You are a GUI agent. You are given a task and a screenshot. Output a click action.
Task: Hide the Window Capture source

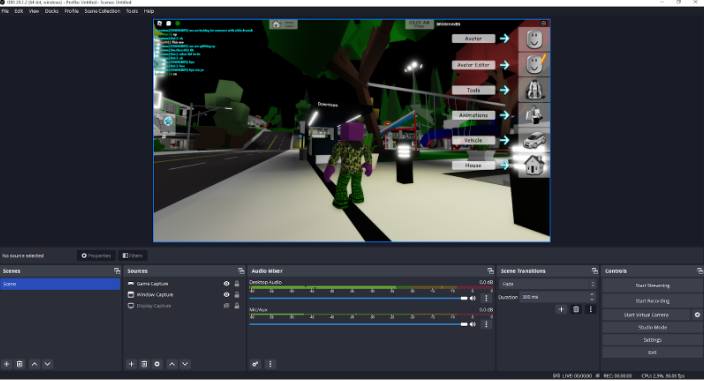coord(226,295)
